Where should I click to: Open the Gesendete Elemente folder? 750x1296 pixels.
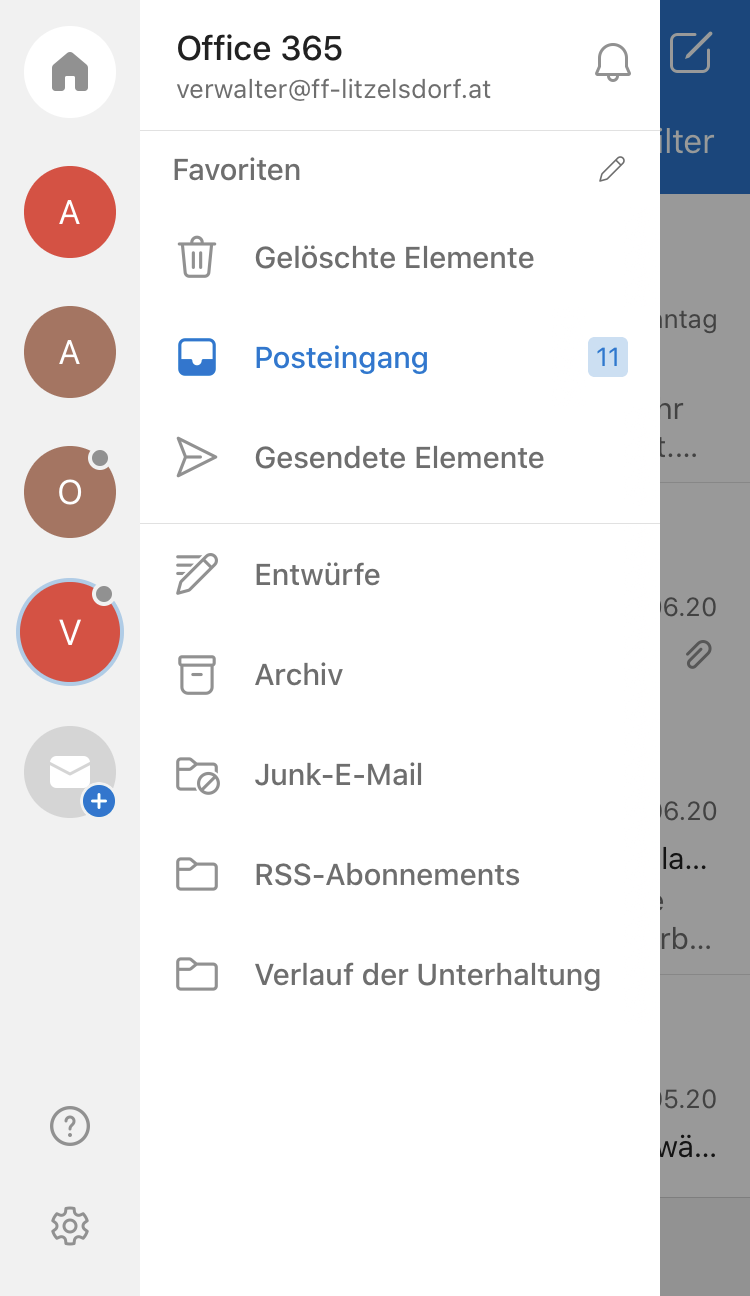coord(400,457)
